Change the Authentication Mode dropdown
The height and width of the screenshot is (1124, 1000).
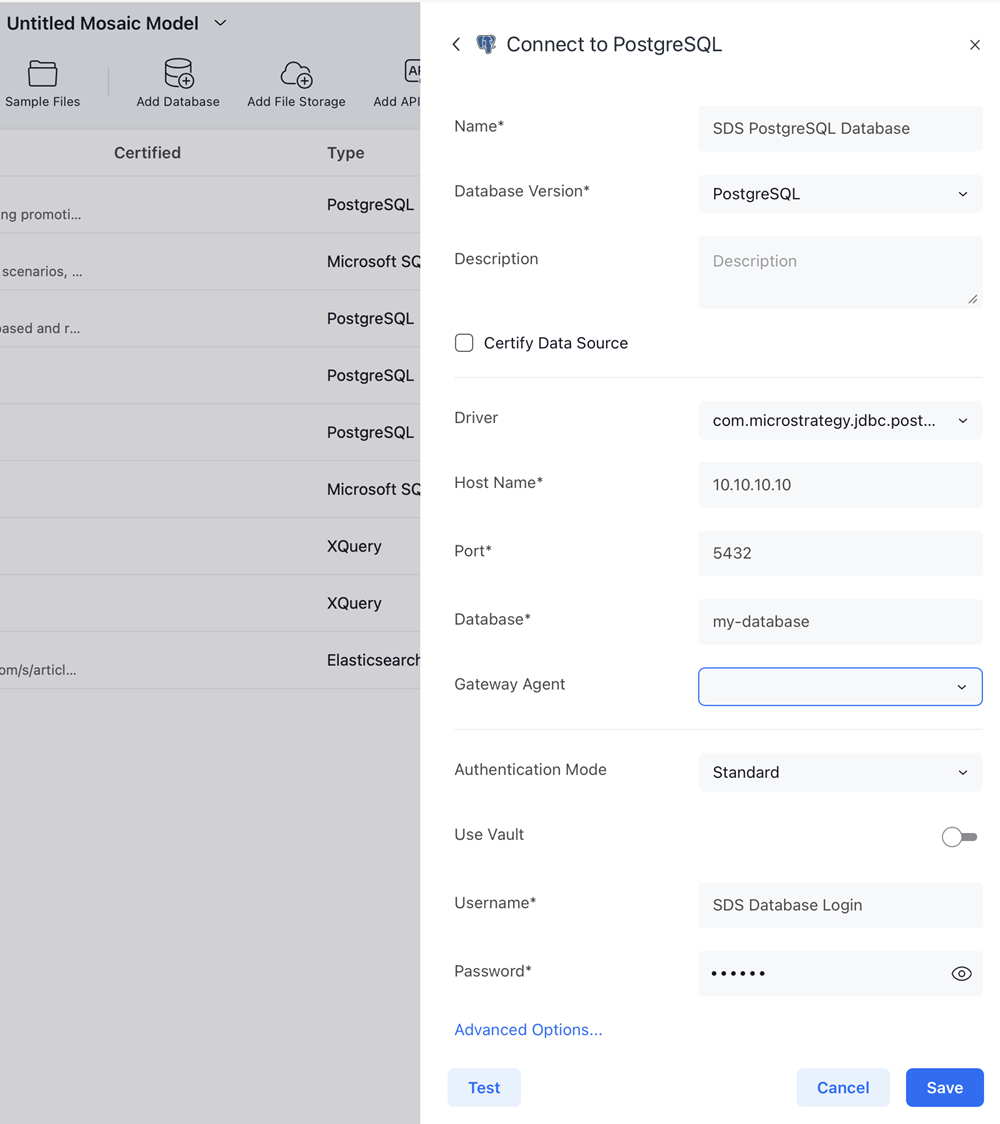click(839, 772)
